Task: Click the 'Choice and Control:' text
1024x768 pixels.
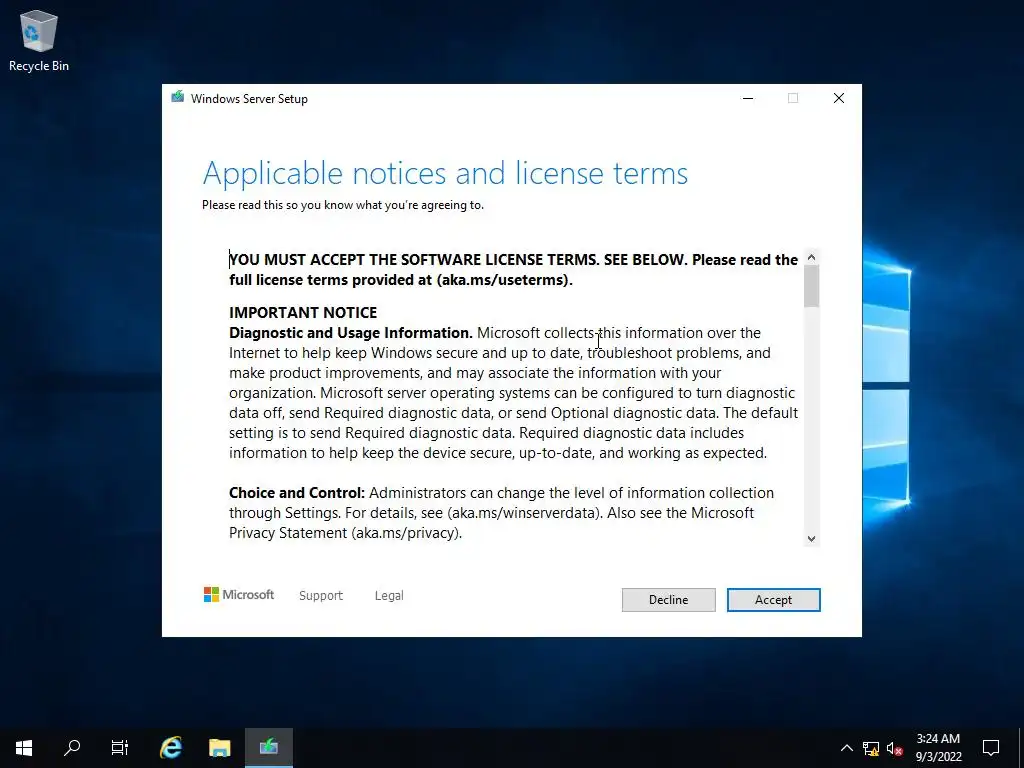Action: coord(297,492)
